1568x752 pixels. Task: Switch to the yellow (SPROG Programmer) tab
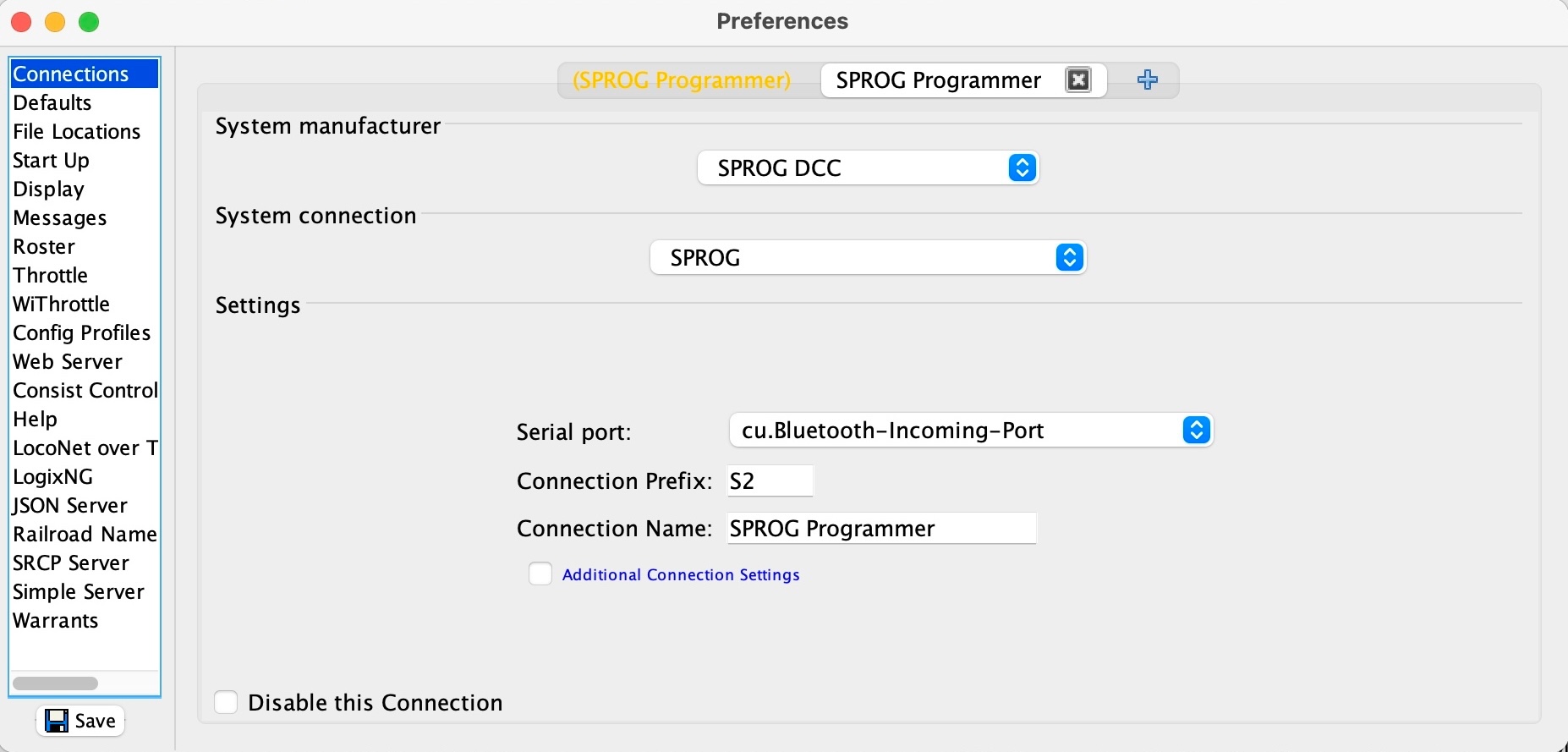[682, 80]
